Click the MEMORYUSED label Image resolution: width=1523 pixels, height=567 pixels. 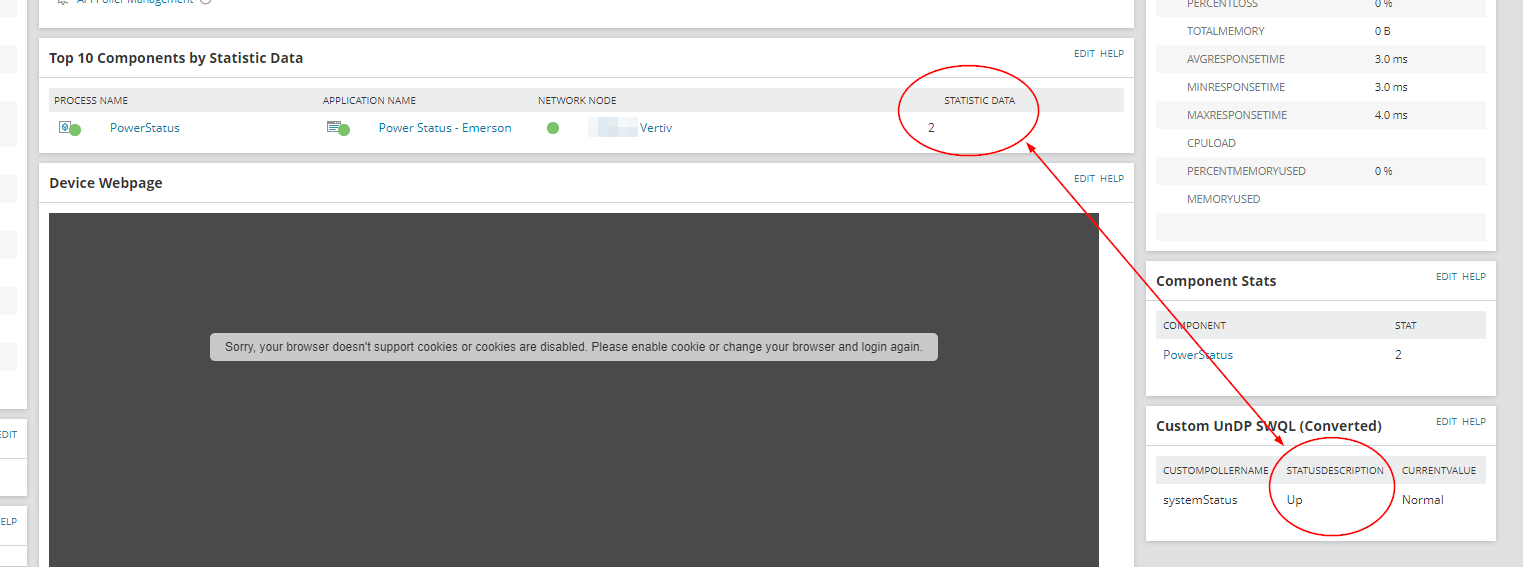1223,200
